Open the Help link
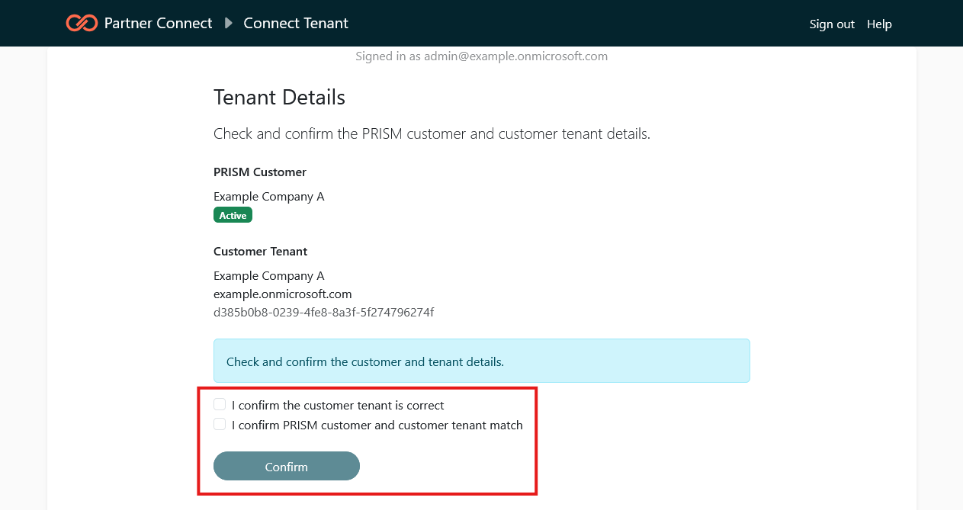This screenshot has height=510, width=963. [879, 24]
